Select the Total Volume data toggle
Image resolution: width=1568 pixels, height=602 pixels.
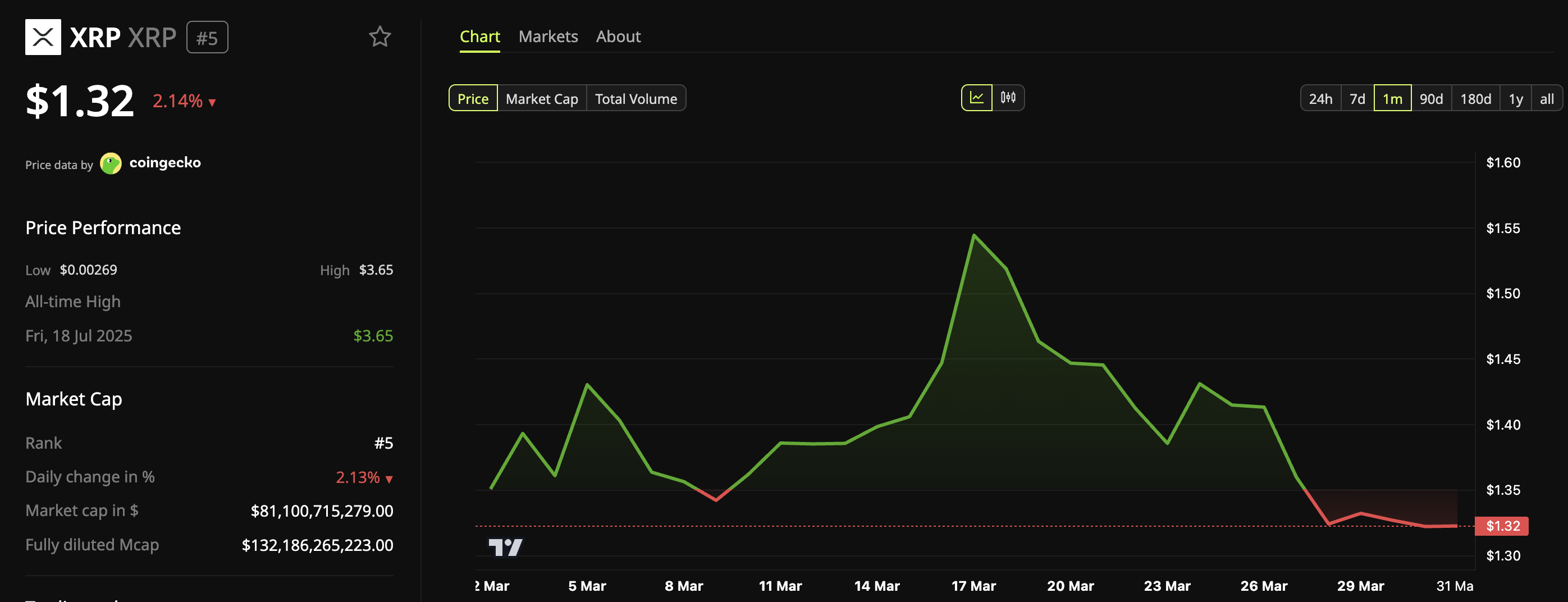[x=636, y=98]
